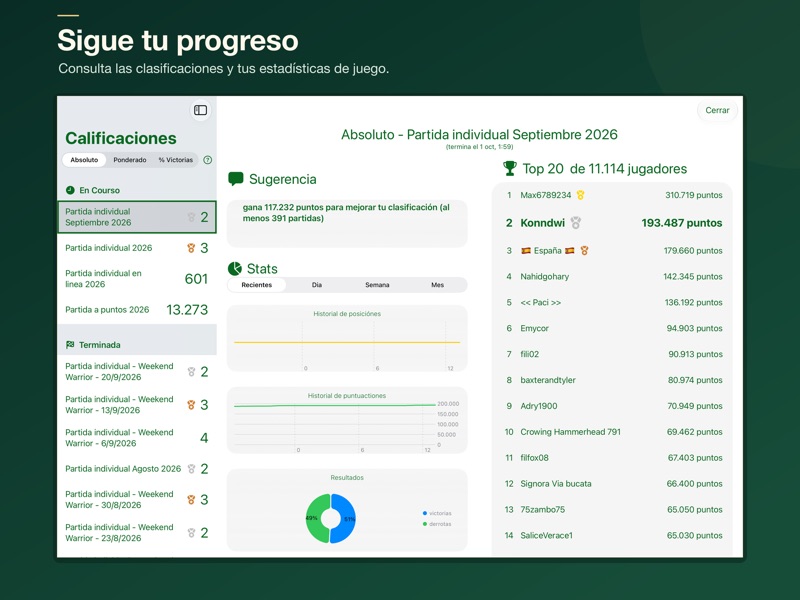800x600 pixels.
Task: Switch to the % Victorias rating mode
Action: 176,160
